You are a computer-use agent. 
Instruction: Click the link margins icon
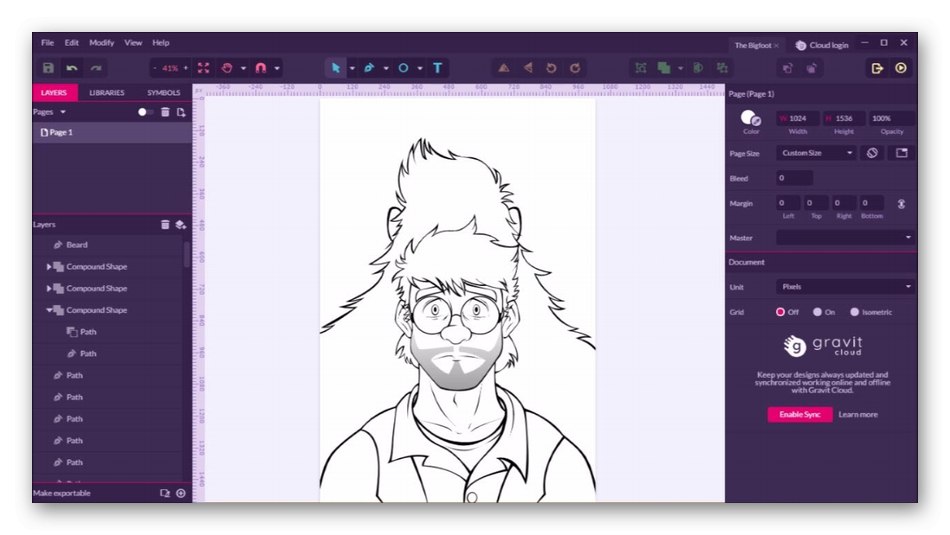(x=902, y=204)
